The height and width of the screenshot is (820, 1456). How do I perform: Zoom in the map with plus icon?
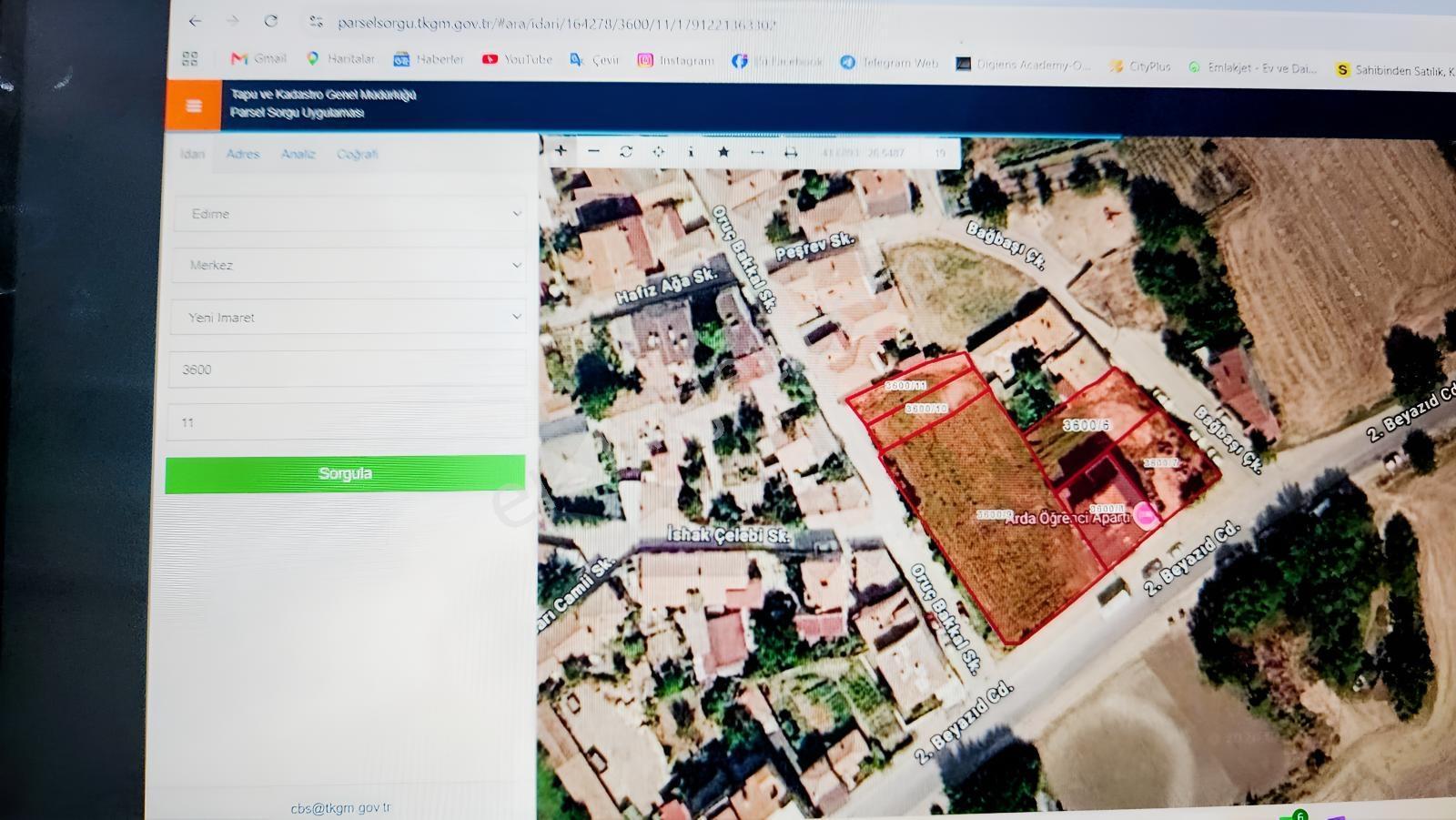561,150
